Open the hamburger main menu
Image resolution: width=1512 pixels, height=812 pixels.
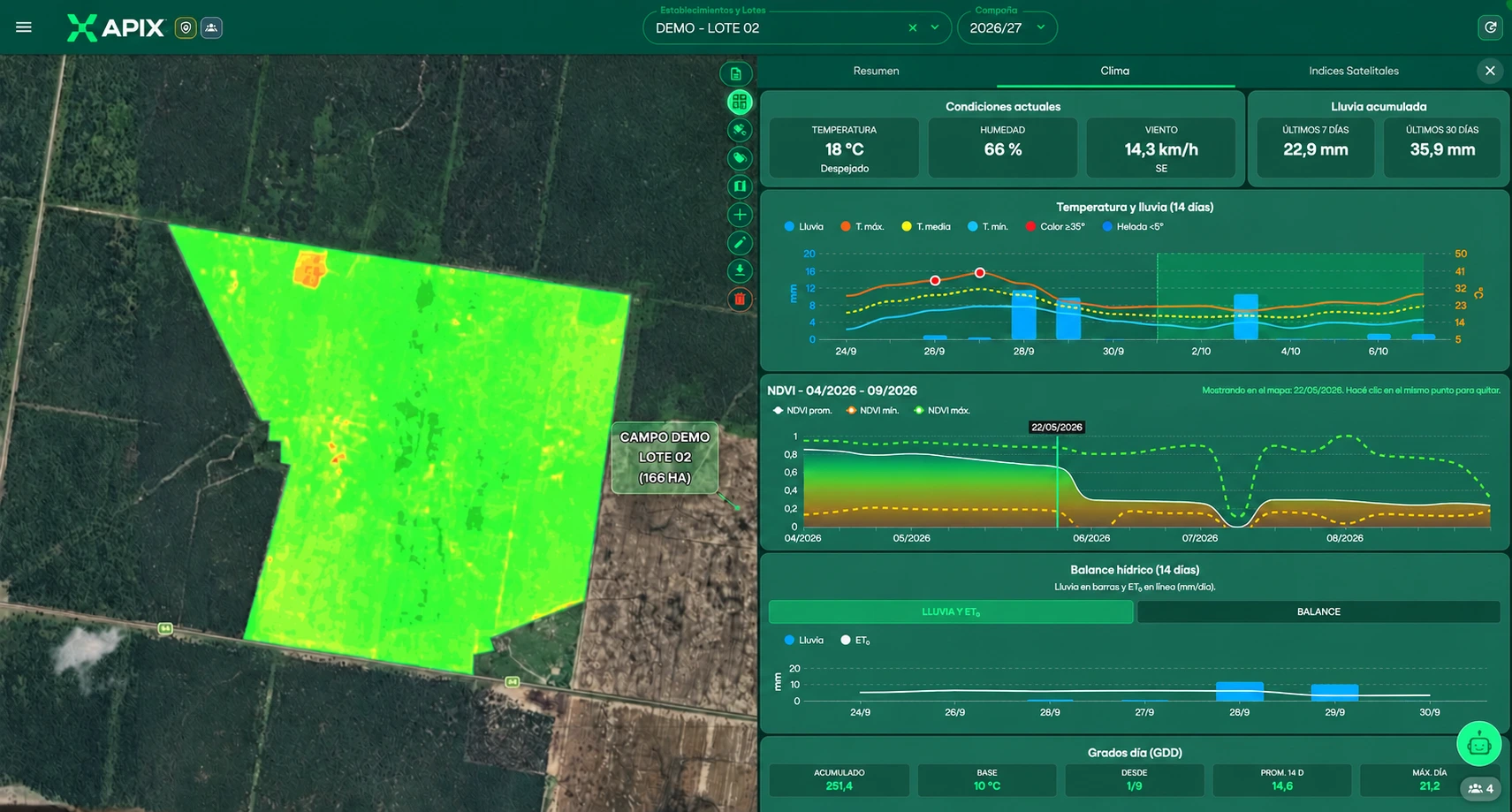pyautogui.click(x=24, y=27)
